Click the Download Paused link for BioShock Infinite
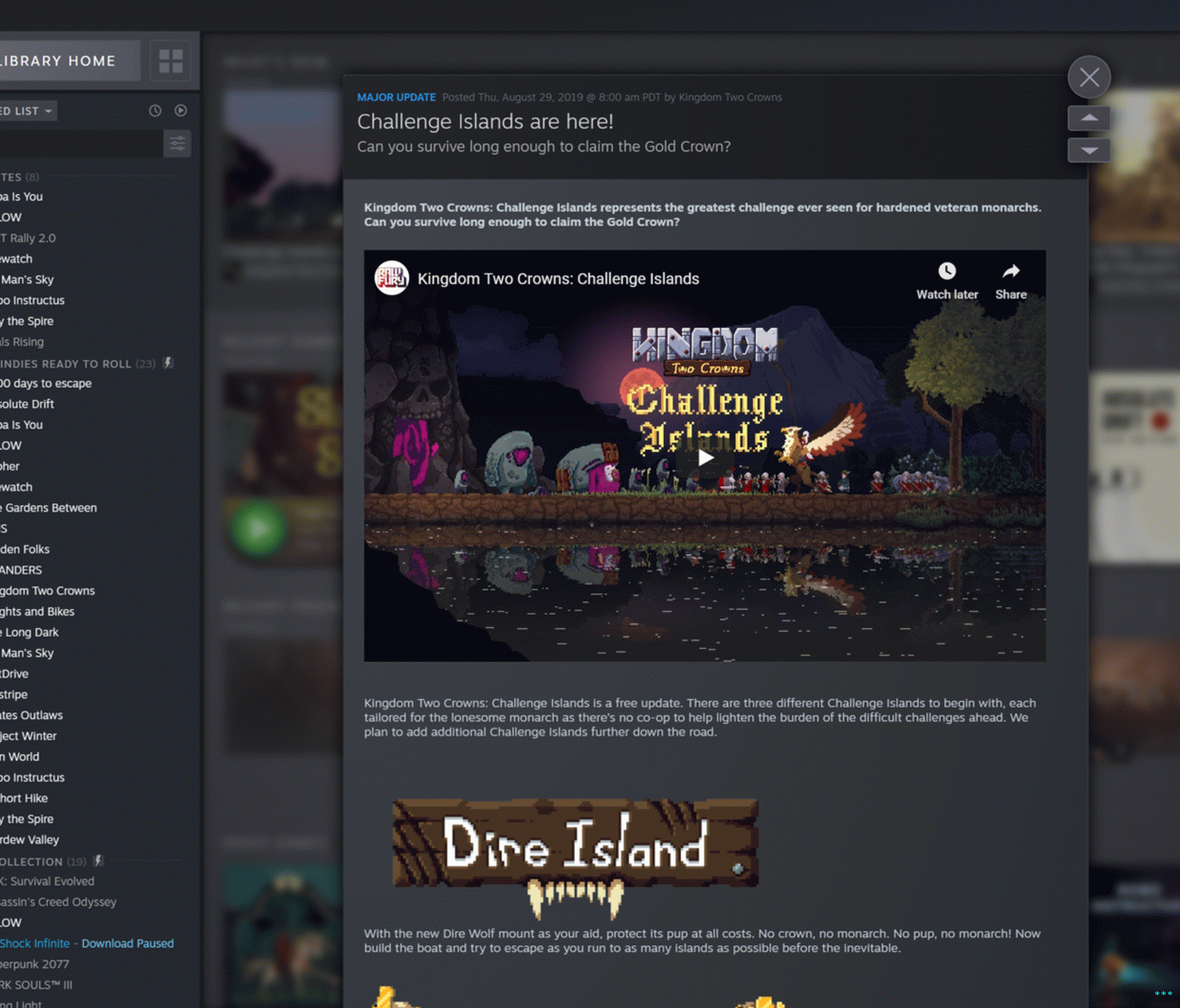 [127, 943]
